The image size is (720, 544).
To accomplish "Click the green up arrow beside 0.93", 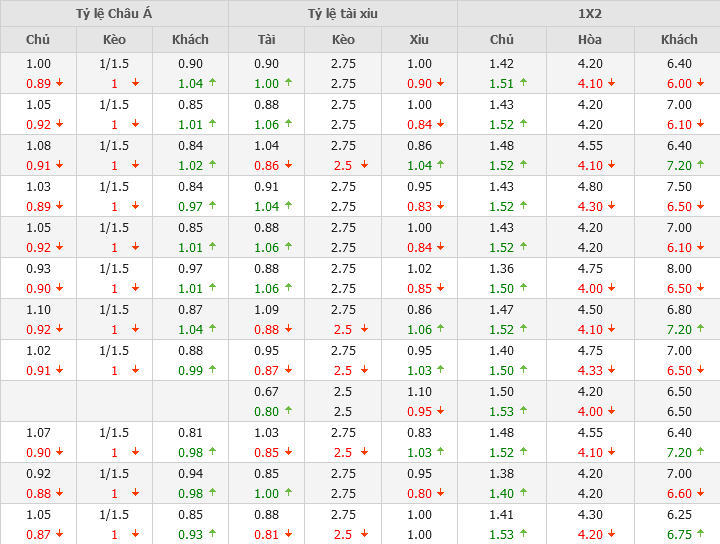I will 212,534.
